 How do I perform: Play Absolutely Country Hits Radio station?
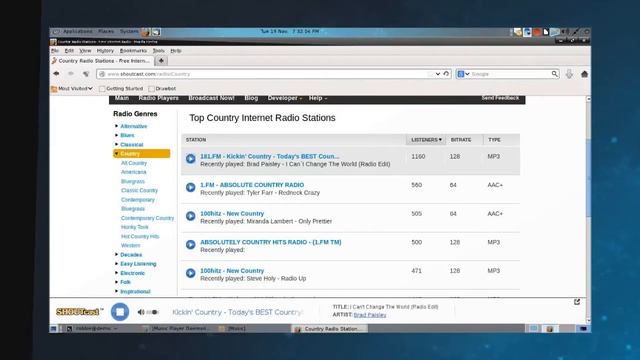(x=191, y=244)
